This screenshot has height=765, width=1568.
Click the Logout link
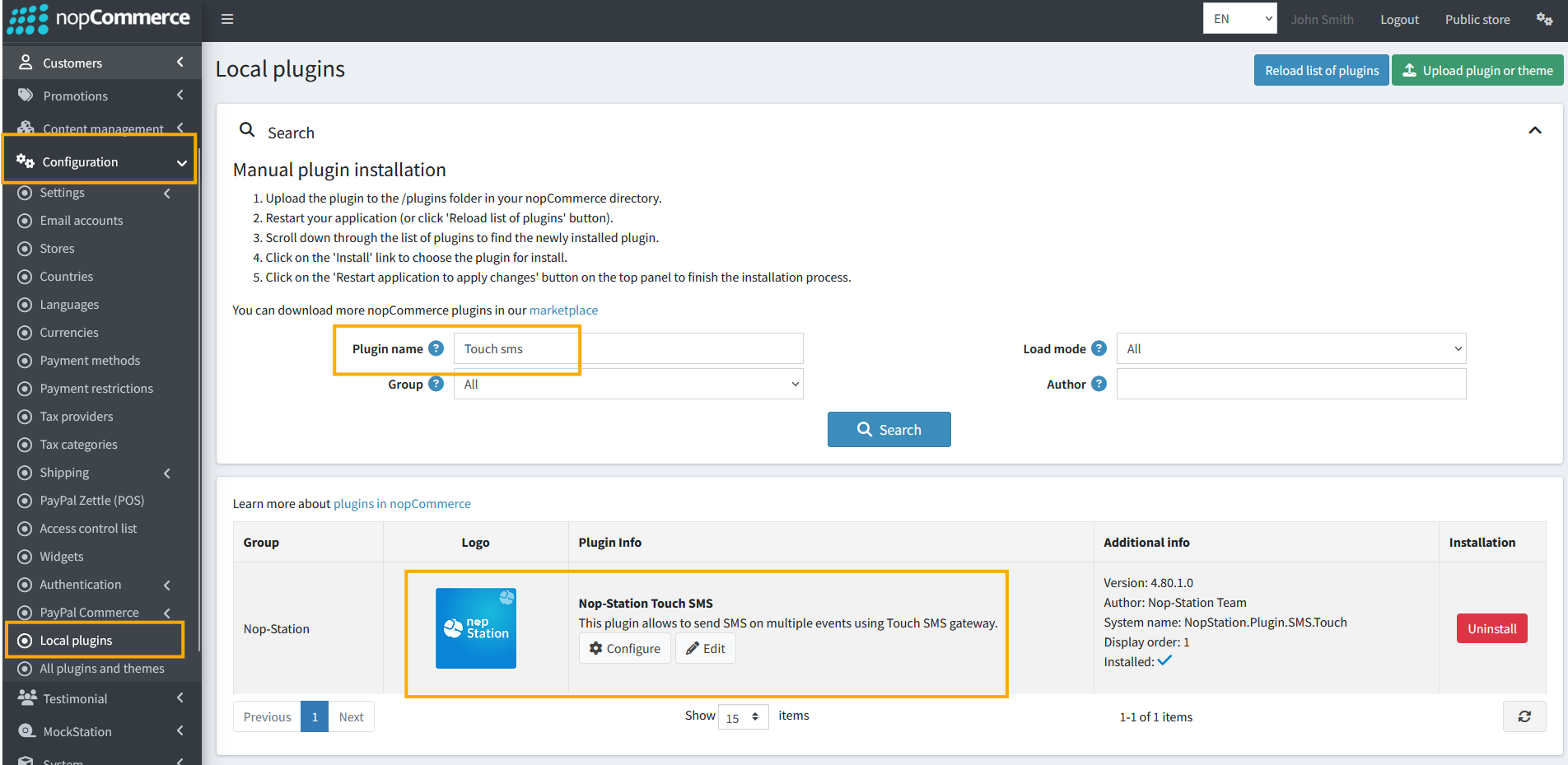(x=1399, y=19)
